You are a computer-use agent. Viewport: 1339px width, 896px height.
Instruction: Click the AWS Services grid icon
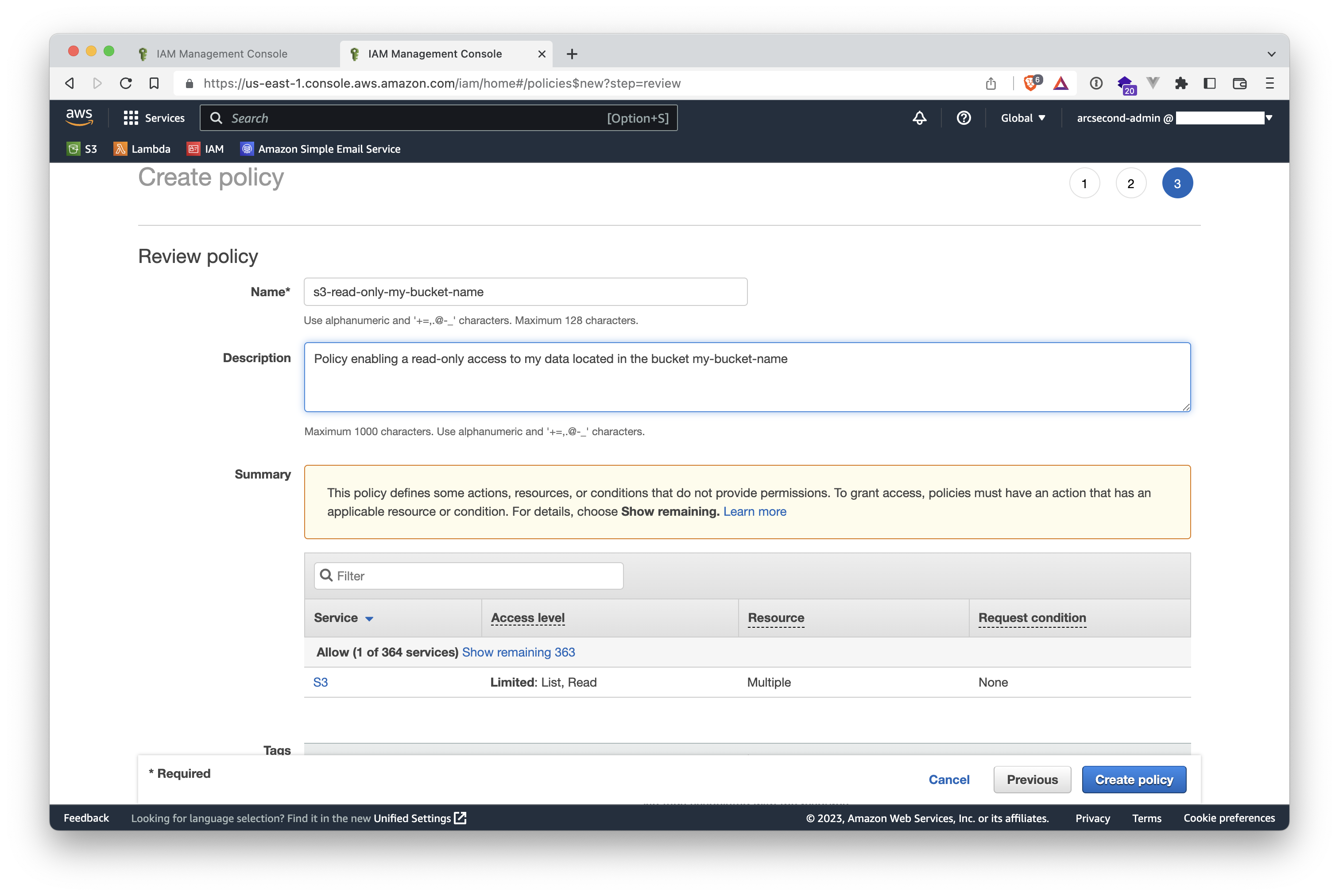click(x=131, y=118)
